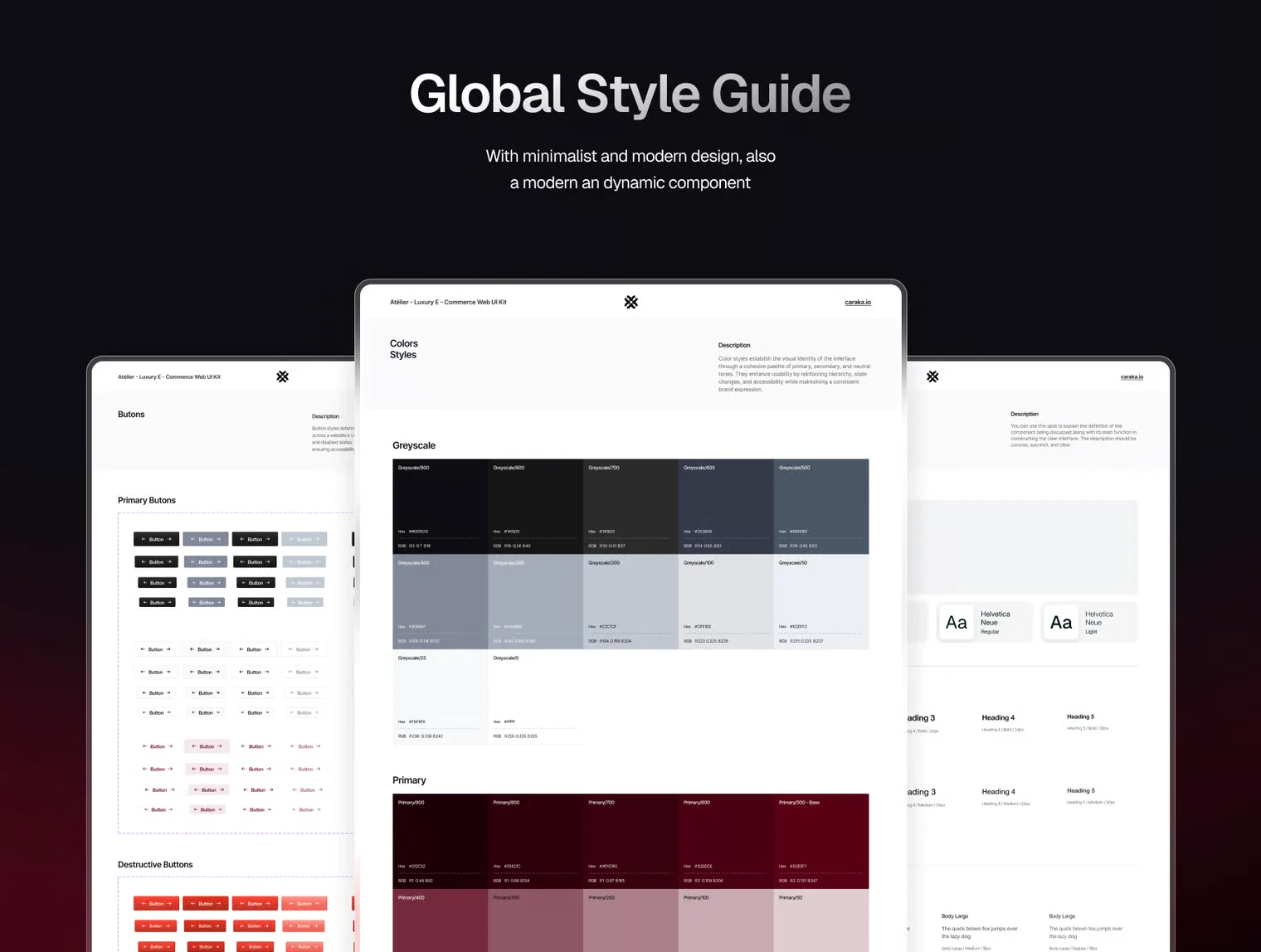Choose the Primary/800 swatch
1261x952 pixels.
(535, 841)
